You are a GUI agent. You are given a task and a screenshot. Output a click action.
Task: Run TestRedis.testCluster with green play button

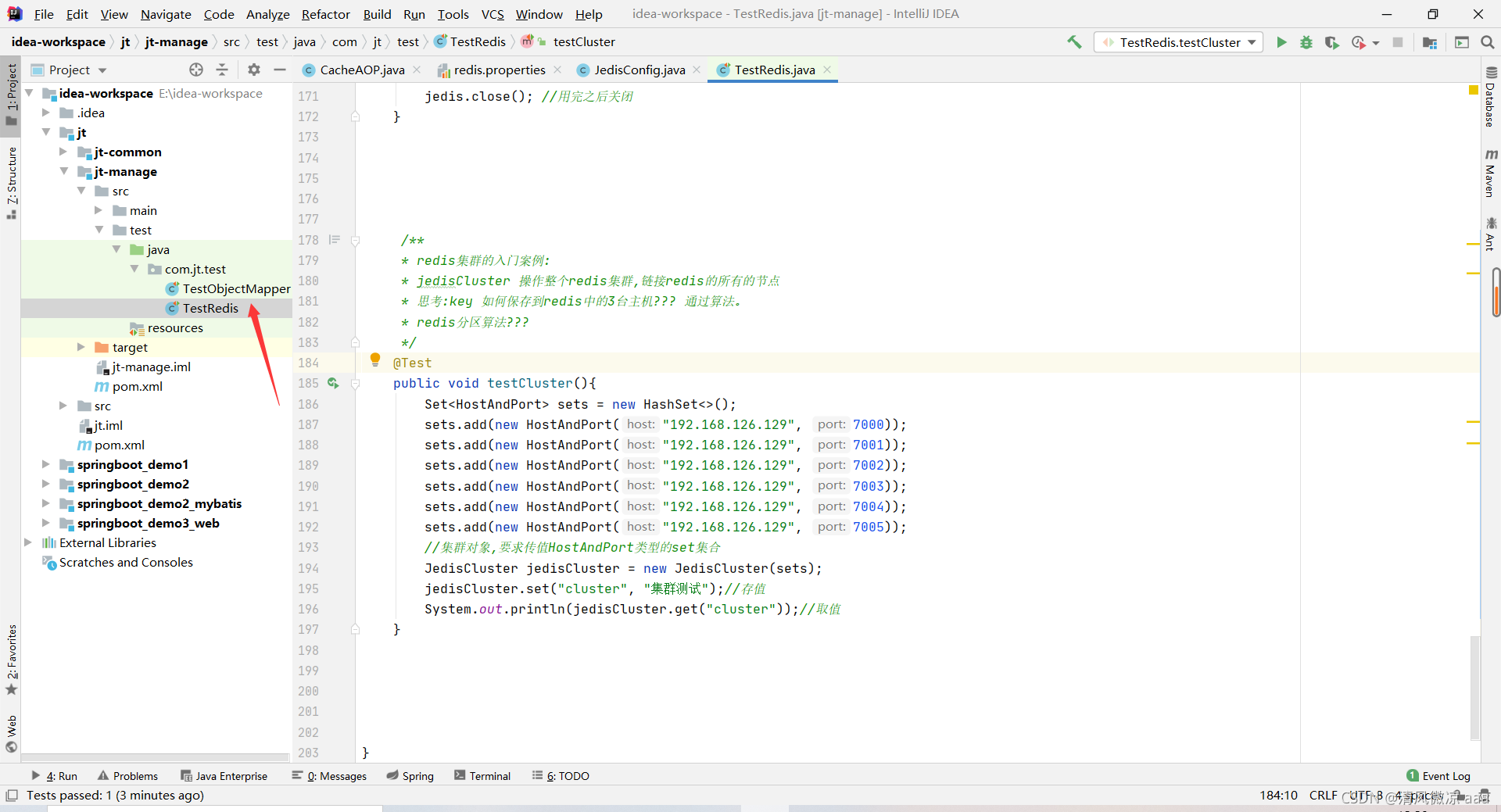[1281, 42]
